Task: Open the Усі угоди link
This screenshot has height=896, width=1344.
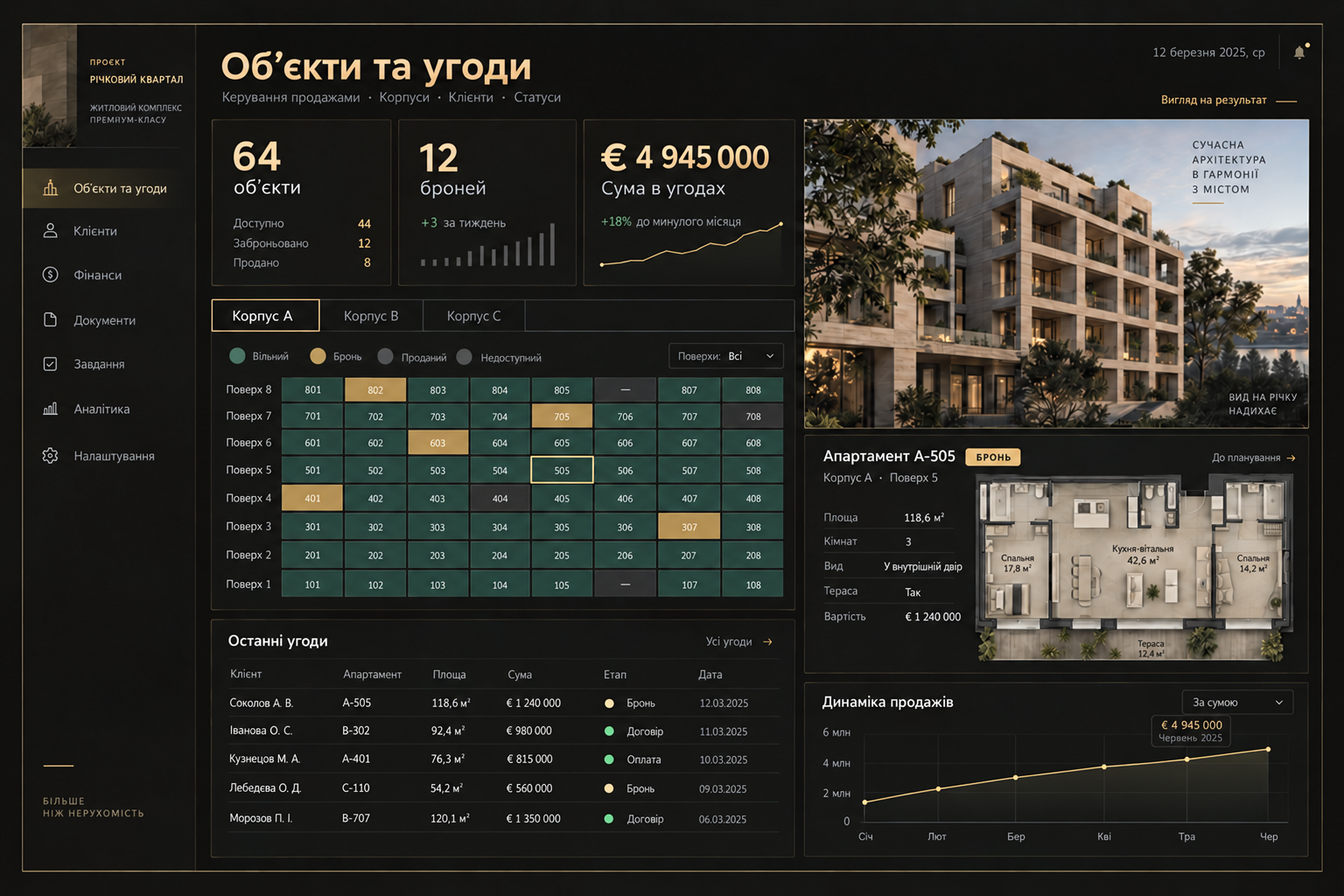Action: (739, 642)
